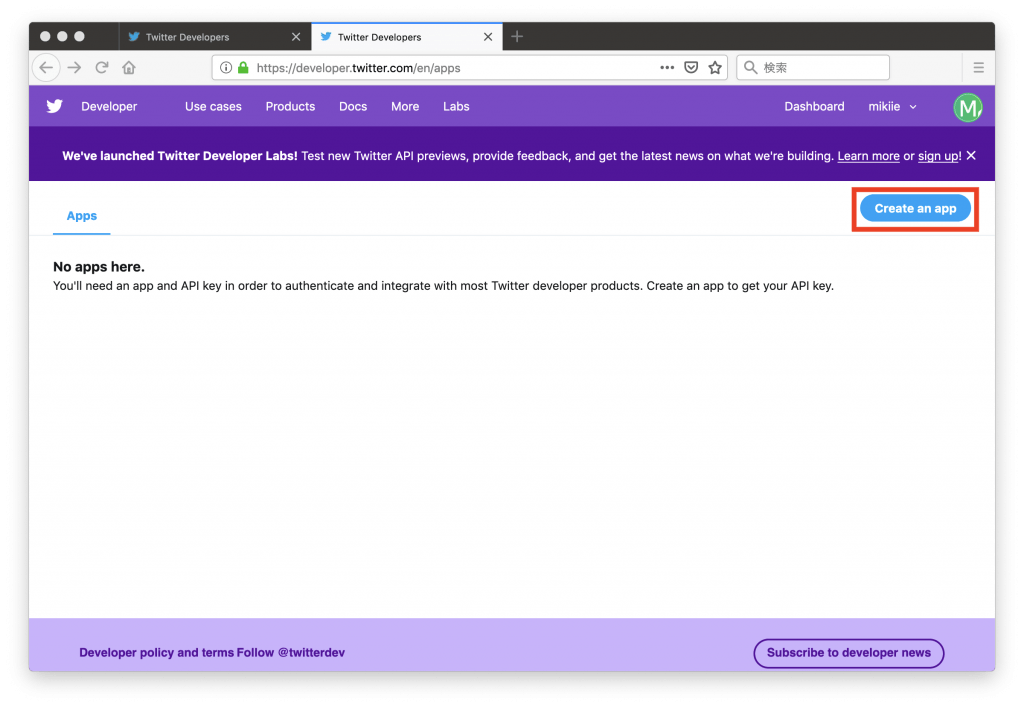Save page to Pocket icon
Image resolution: width=1024 pixels, height=707 pixels.
pyautogui.click(x=691, y=68)
